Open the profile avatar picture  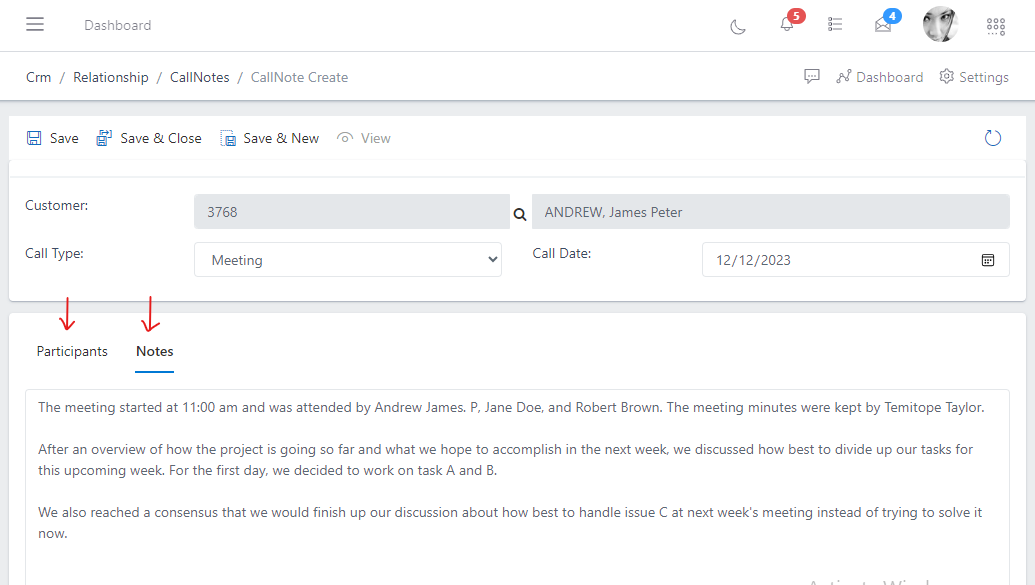(940, 24)
